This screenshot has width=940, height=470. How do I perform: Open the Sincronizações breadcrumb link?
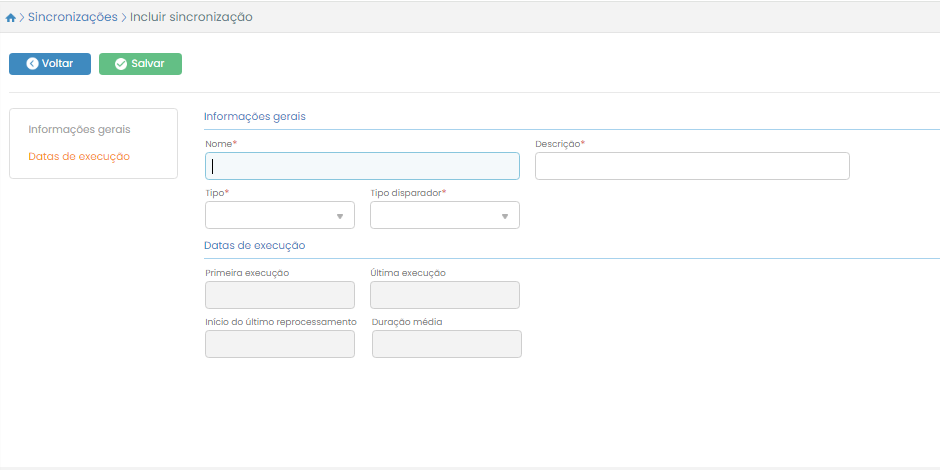pyautogui.click(x=72, y=17)
